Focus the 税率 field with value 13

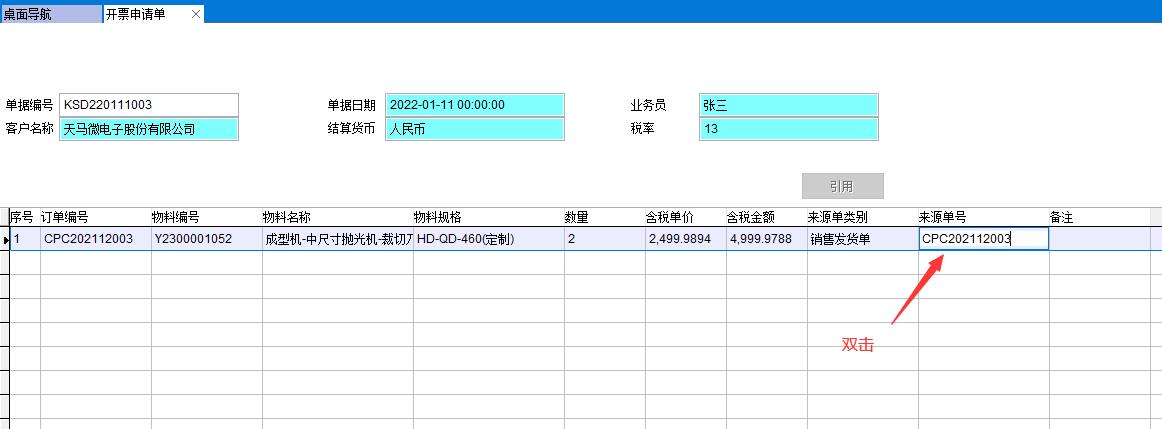coord(788,129)
